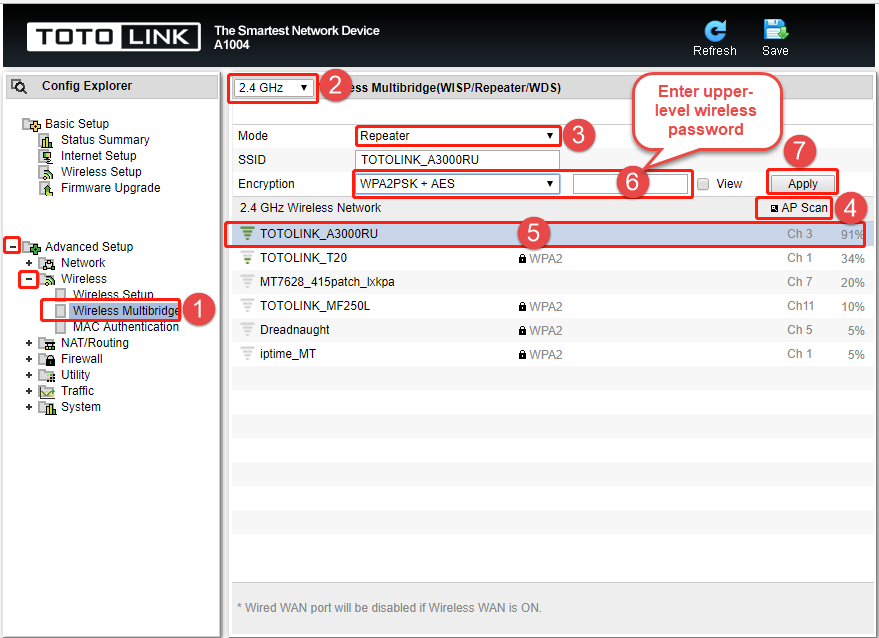Collapse the Wireless tree node
The height and width of the screenshot is (638, 879).
(29, 279)
